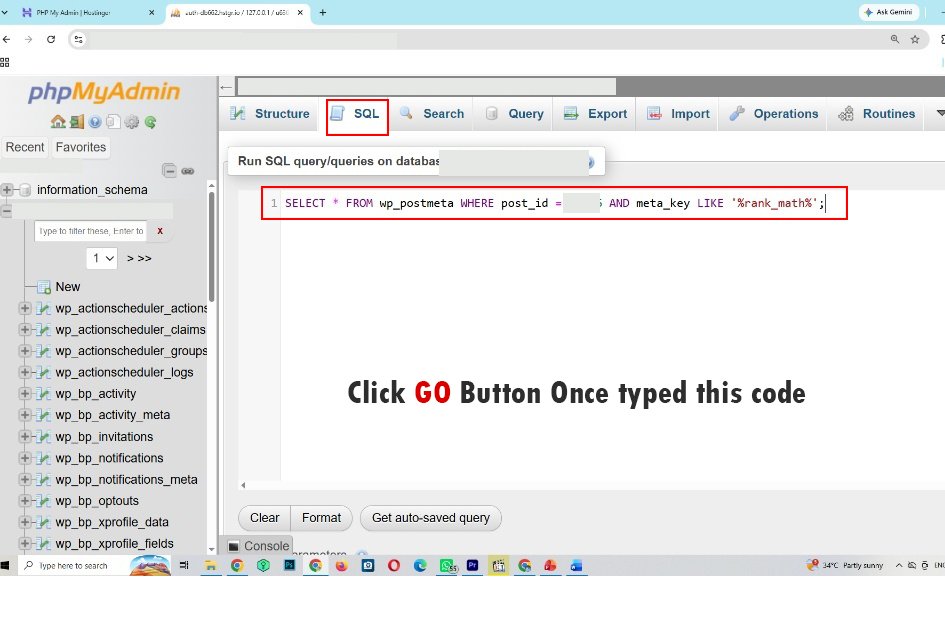Click the Log out door icon
This screenshot has height=630, width=945.
pyautogui.click(x=77, y=122)
